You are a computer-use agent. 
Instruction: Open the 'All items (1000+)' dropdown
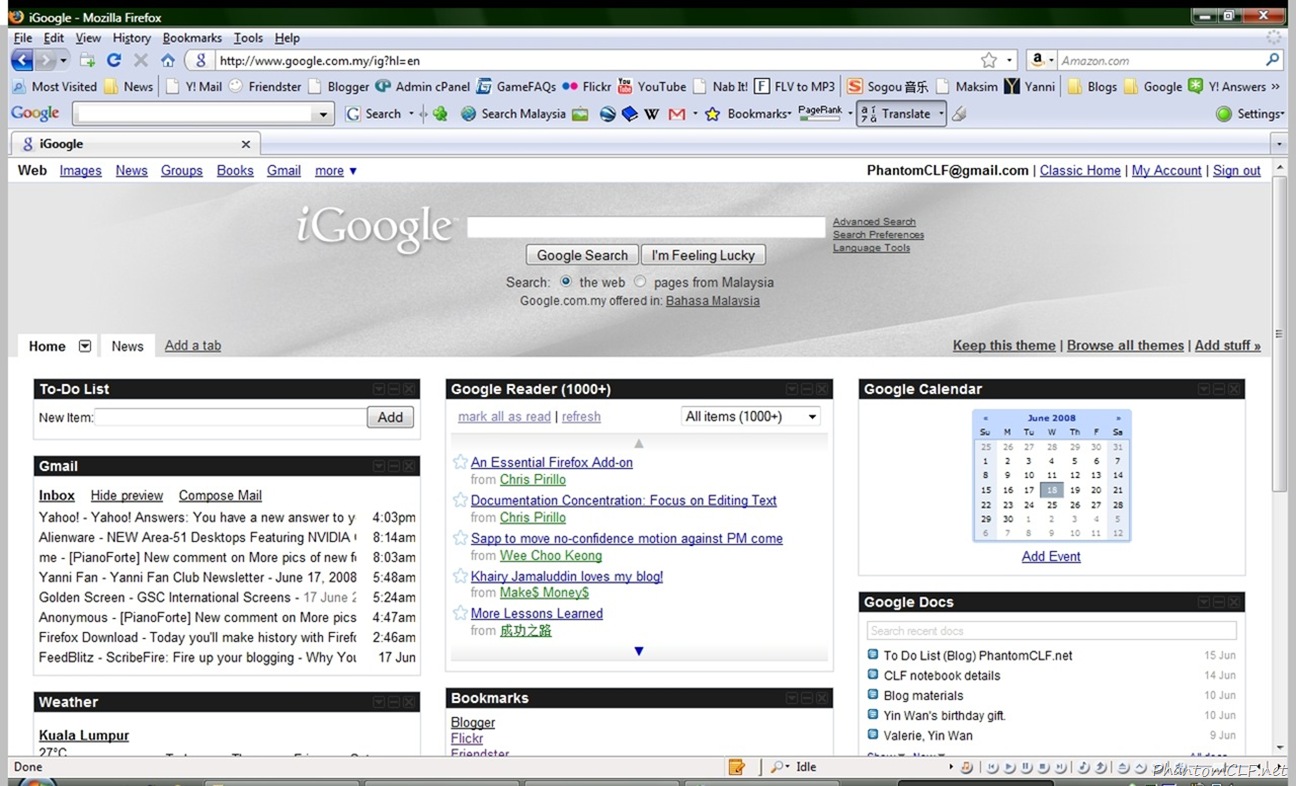[x=750, y=416]
